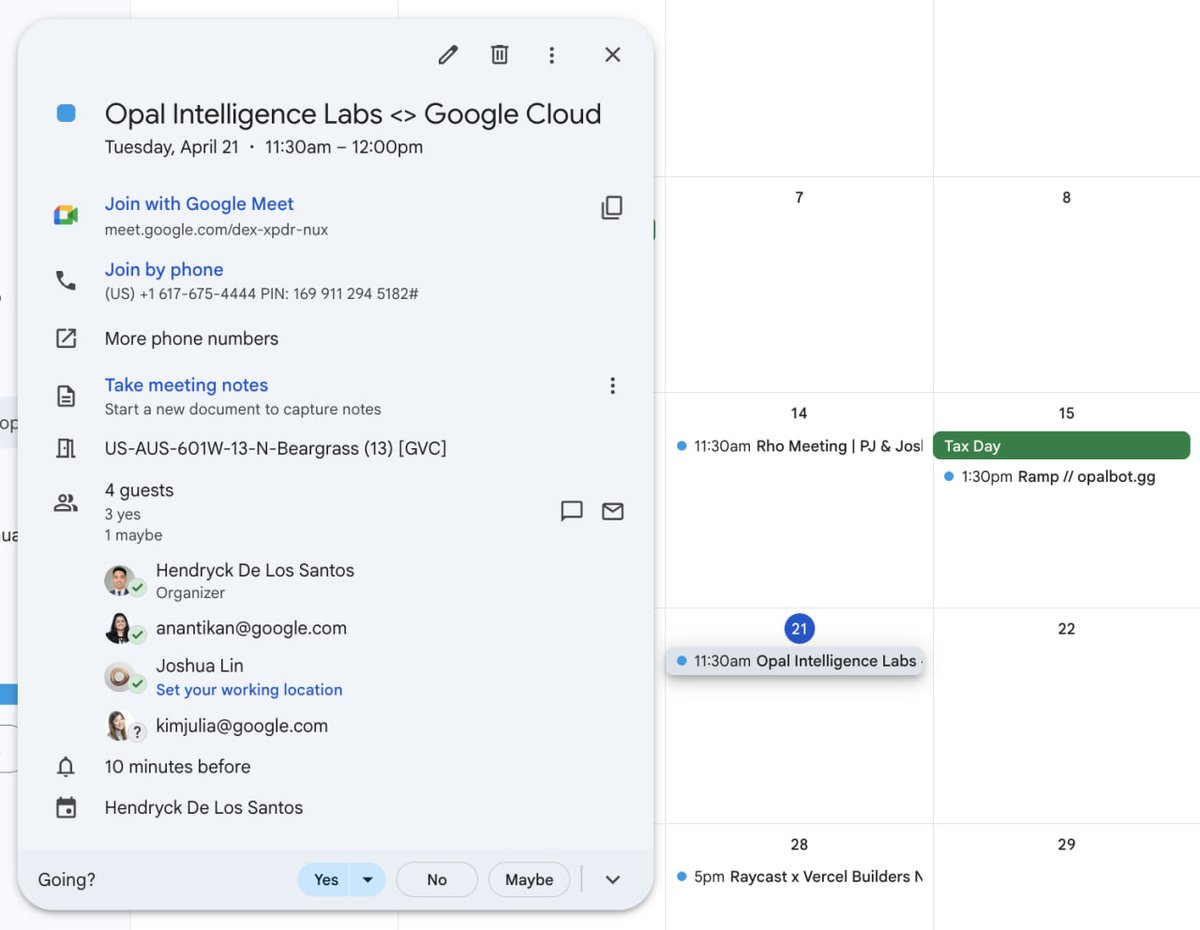Viewport: 1200px width, 930px height.
Task: Click Set your working location link
Action: (x=249, y=690)
